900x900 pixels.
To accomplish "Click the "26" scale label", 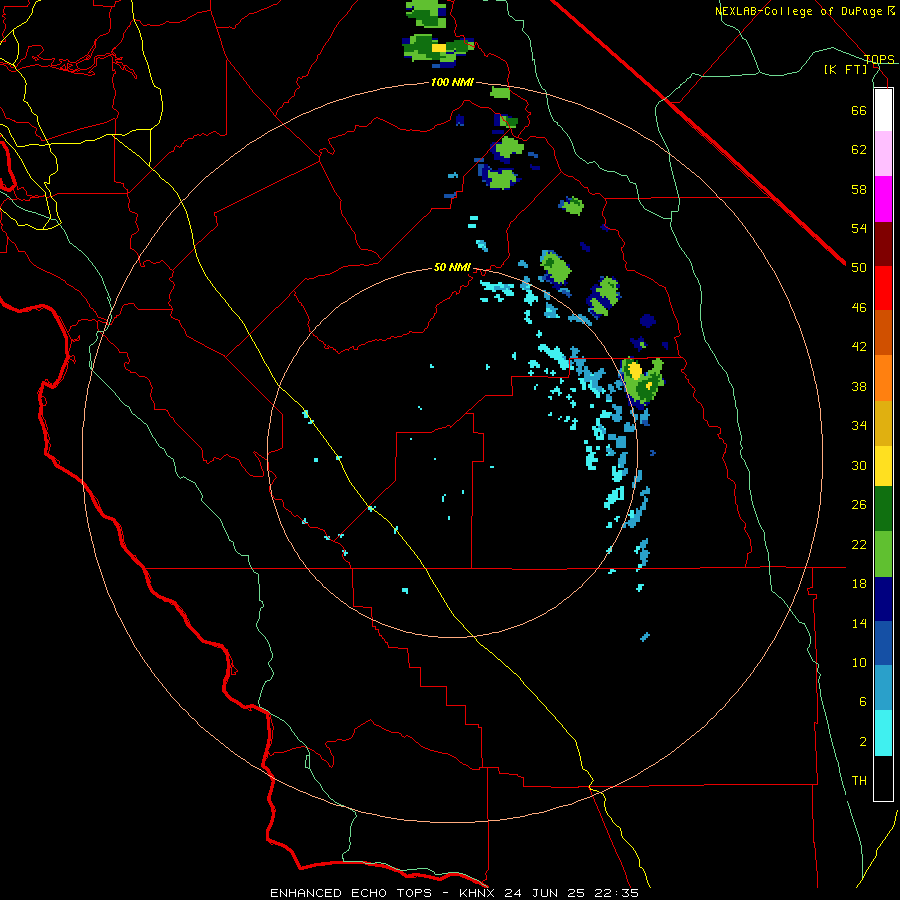I will click(859, 505).
